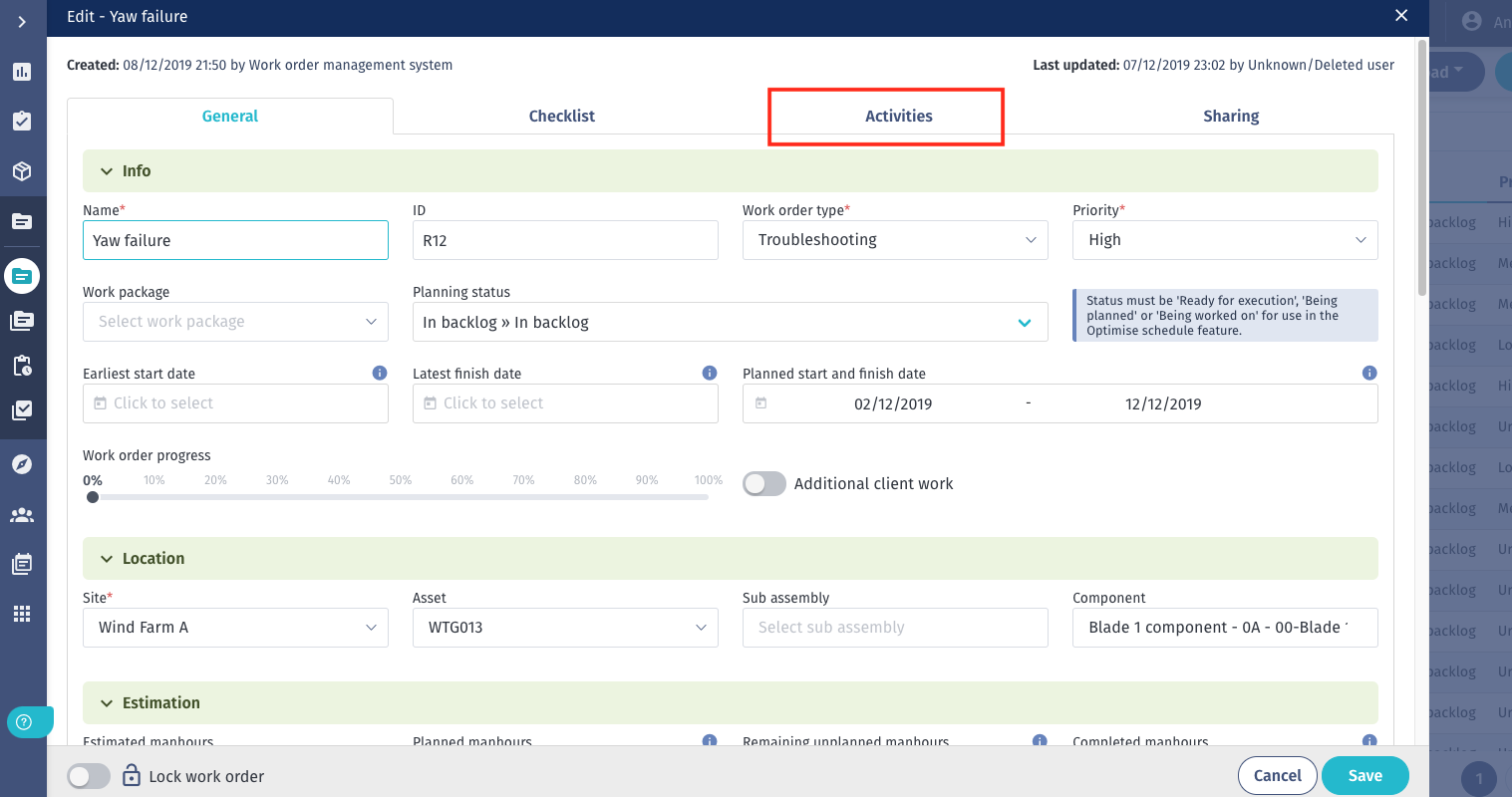Open the Work order type dropdown

pos(895,240)
